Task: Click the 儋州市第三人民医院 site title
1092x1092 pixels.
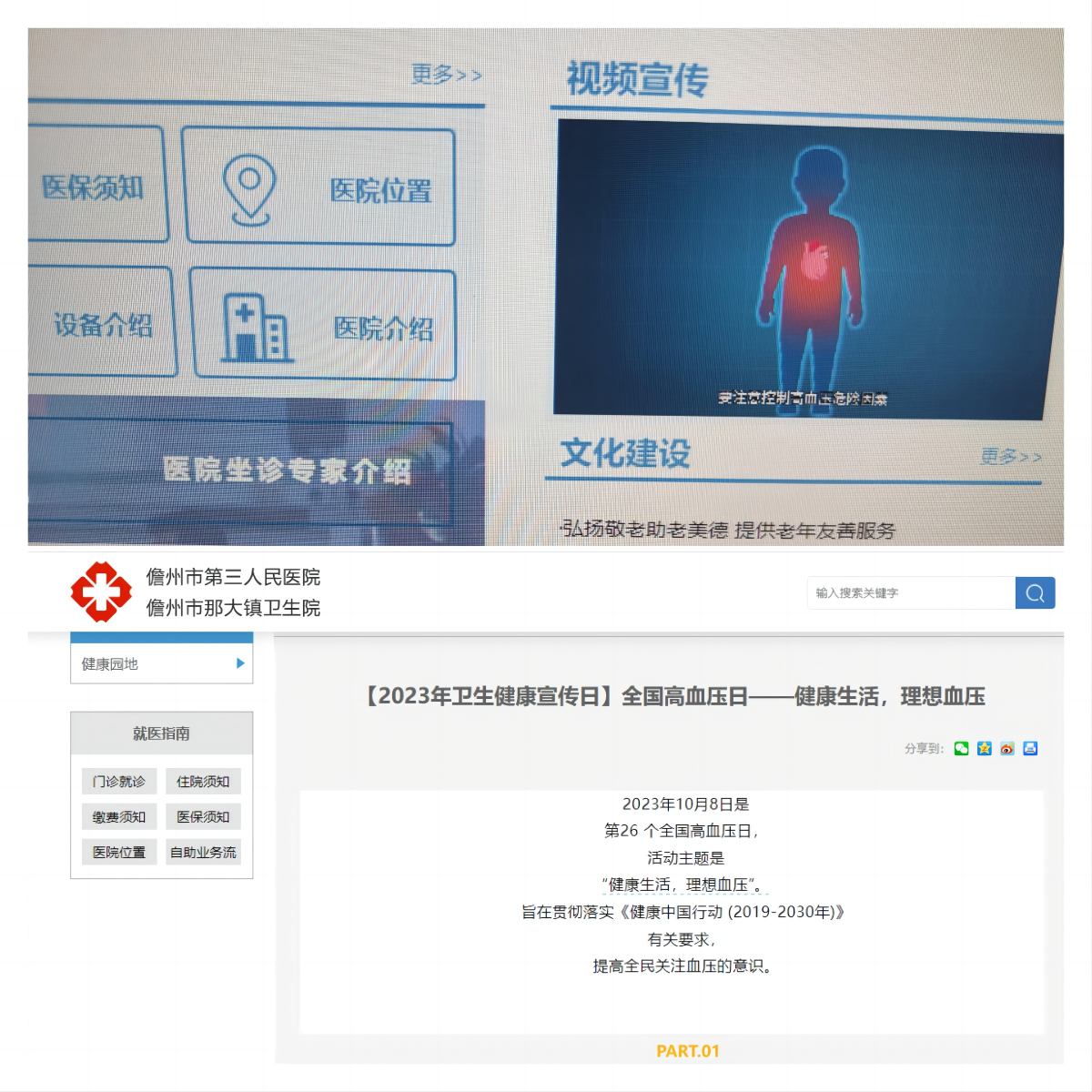Action: (233, 577)
